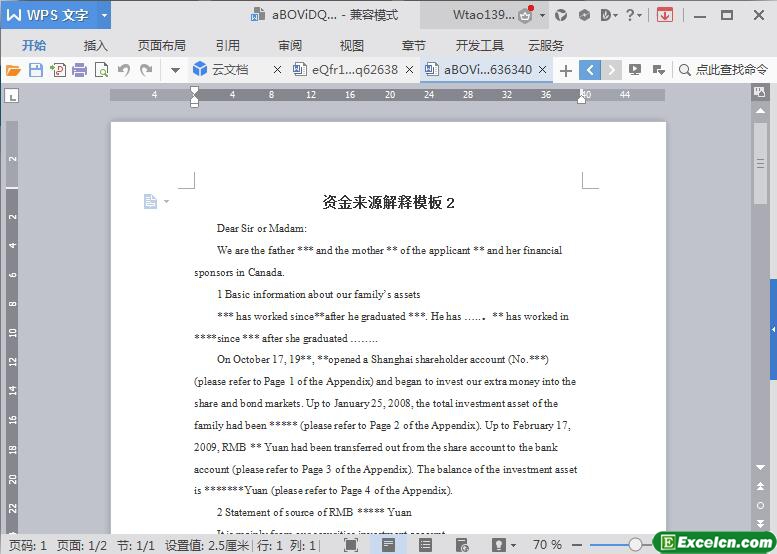Select outline view in status bar
The width and height of the screenshot is (777, 554).
[x=425, y=545]
